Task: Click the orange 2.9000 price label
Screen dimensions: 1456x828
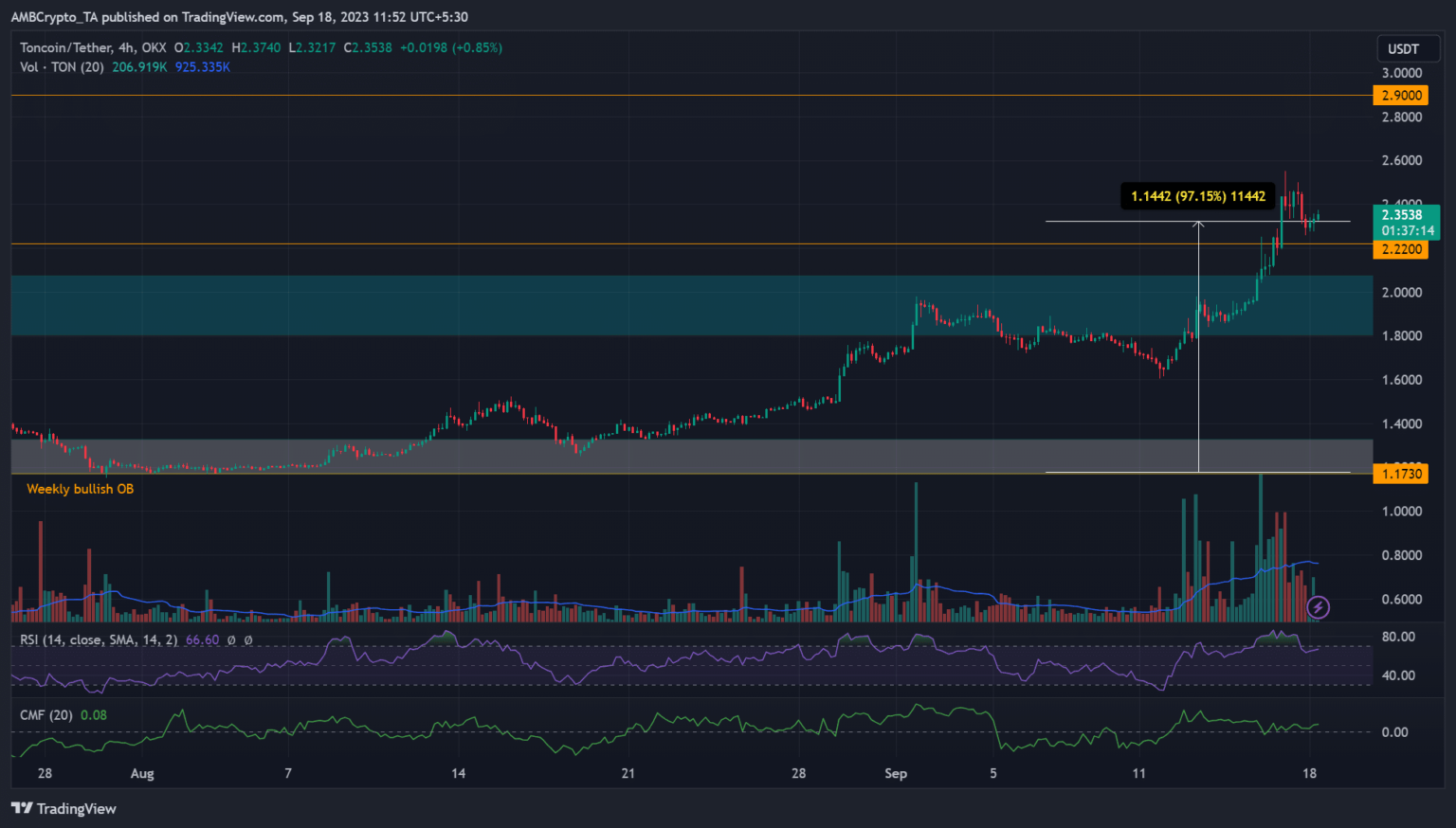Action: [x=1400, y=95]
